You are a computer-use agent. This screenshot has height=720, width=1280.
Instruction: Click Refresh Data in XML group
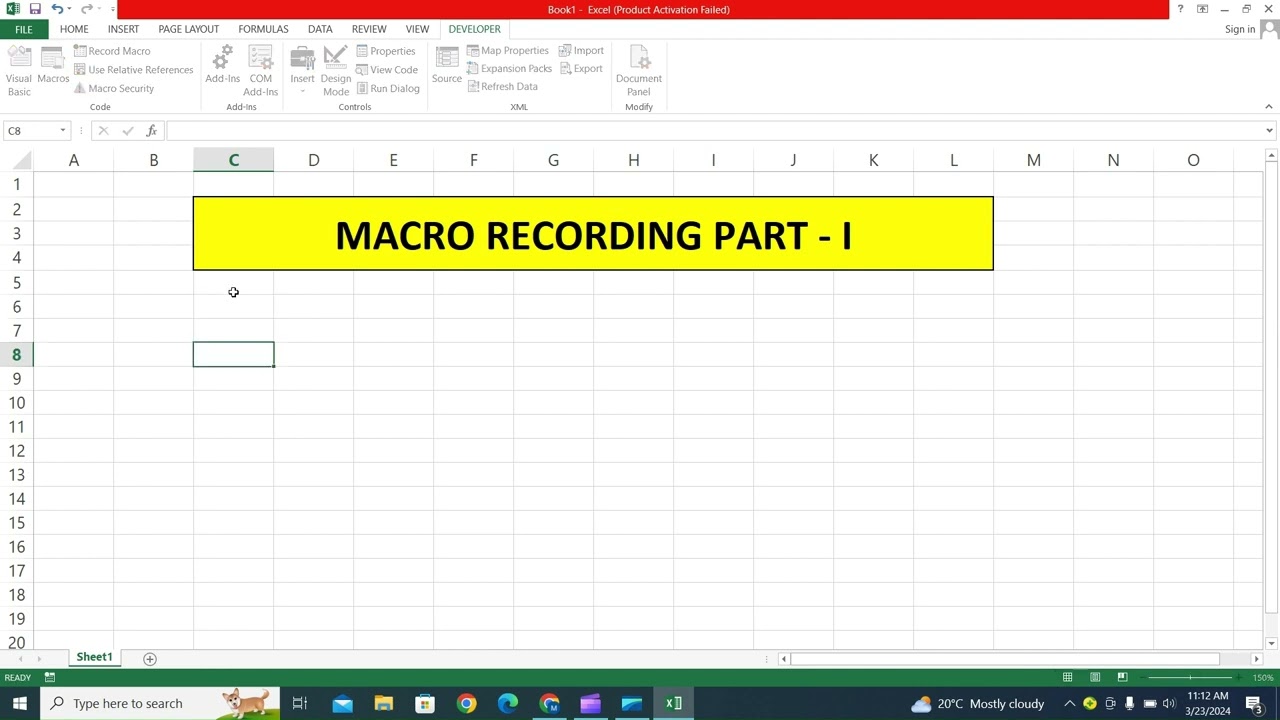tap(502, 86)
